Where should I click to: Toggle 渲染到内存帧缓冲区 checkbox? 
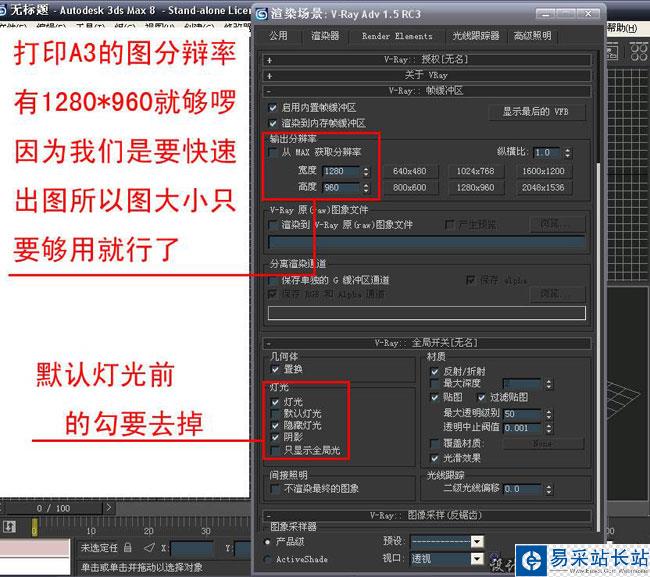[272, 123]
